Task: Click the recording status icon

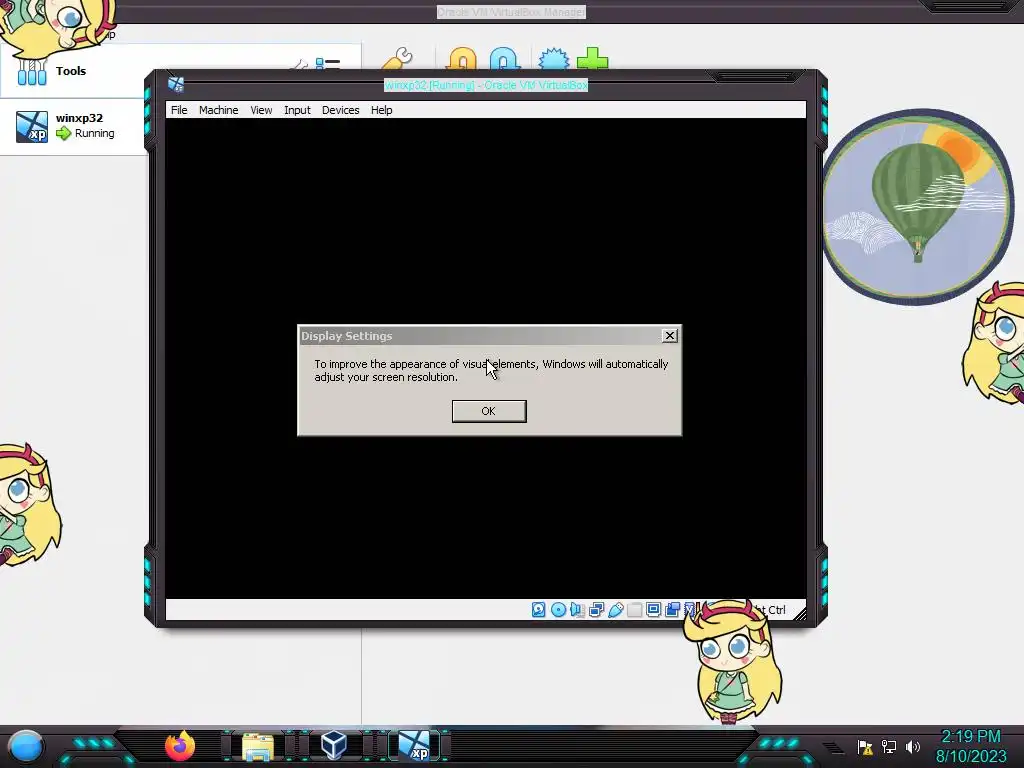Action: click(x=672, y=609)
